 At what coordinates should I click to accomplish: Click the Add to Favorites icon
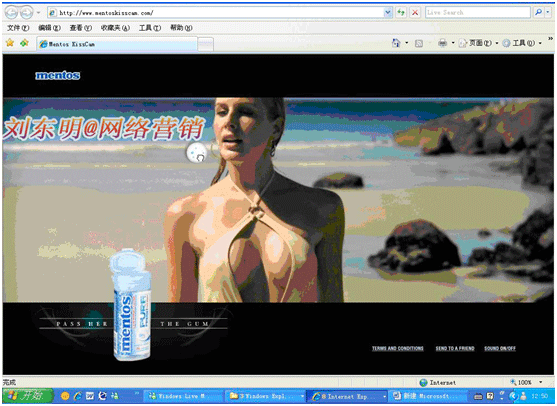pyautogui.click(x=24, y=43)
